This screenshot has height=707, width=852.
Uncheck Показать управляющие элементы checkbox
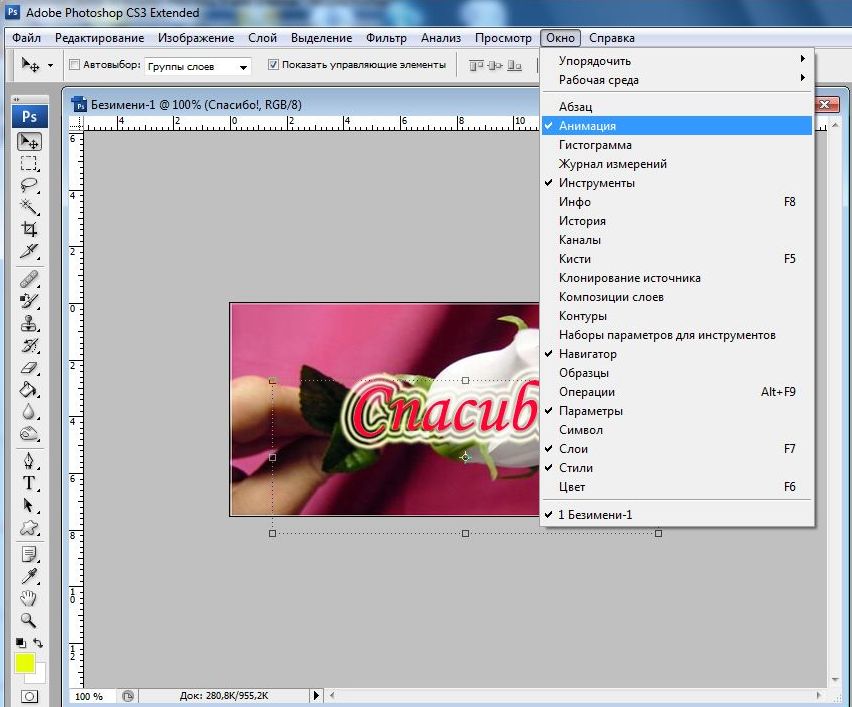point(273,65)
